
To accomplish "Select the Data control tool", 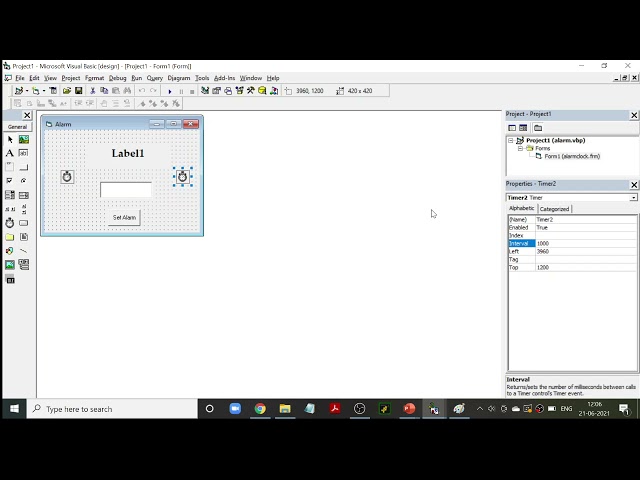I will pos(24,265).
